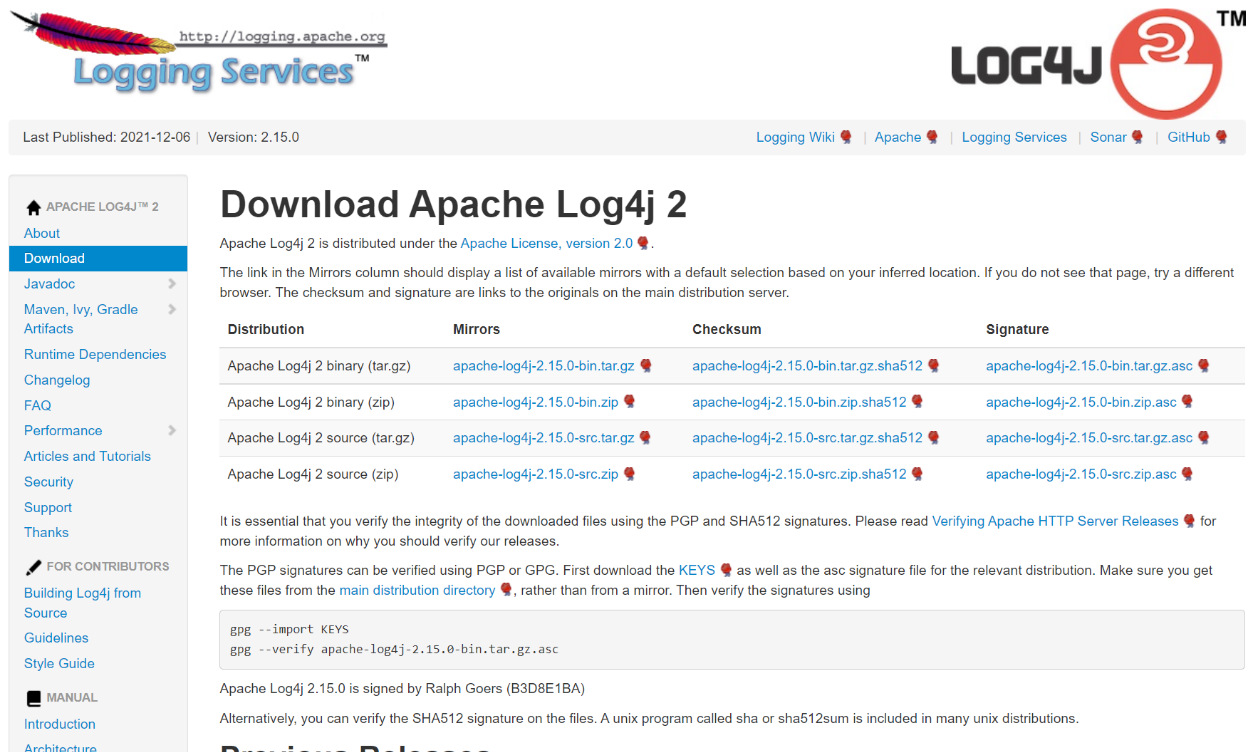Download apache-log4j-2.15.0-src.tar.gz from mirrors
Screen dimensions: 1248x752
click(x=544, y=438)
